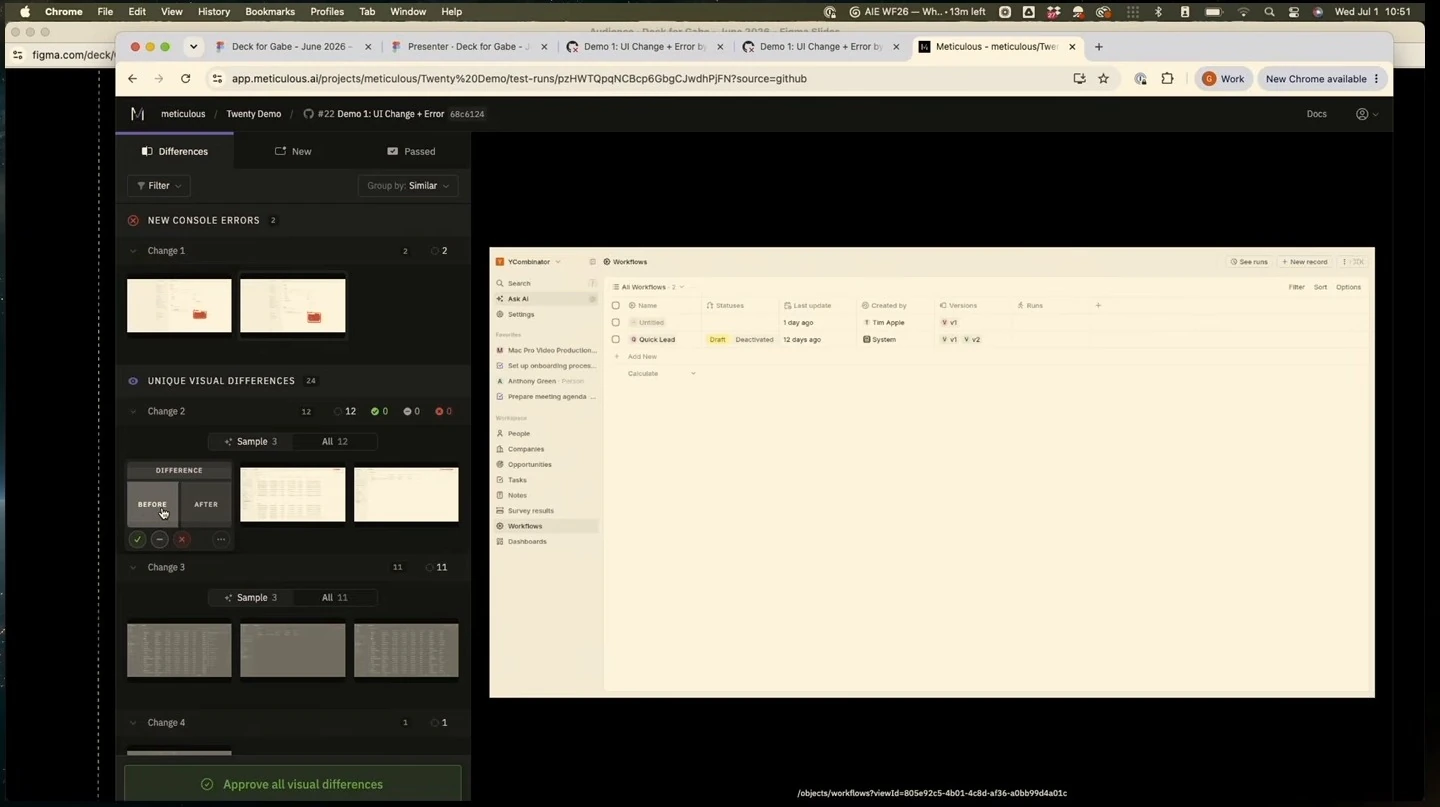Reject Change 2 screenshot with red X
The image size is (1440, 807).
tap(181, 539)
